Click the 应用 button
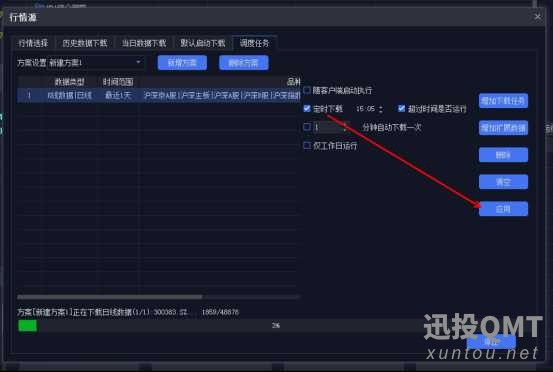The height and width of the screenshot is (372, 553). coord(503,209)
